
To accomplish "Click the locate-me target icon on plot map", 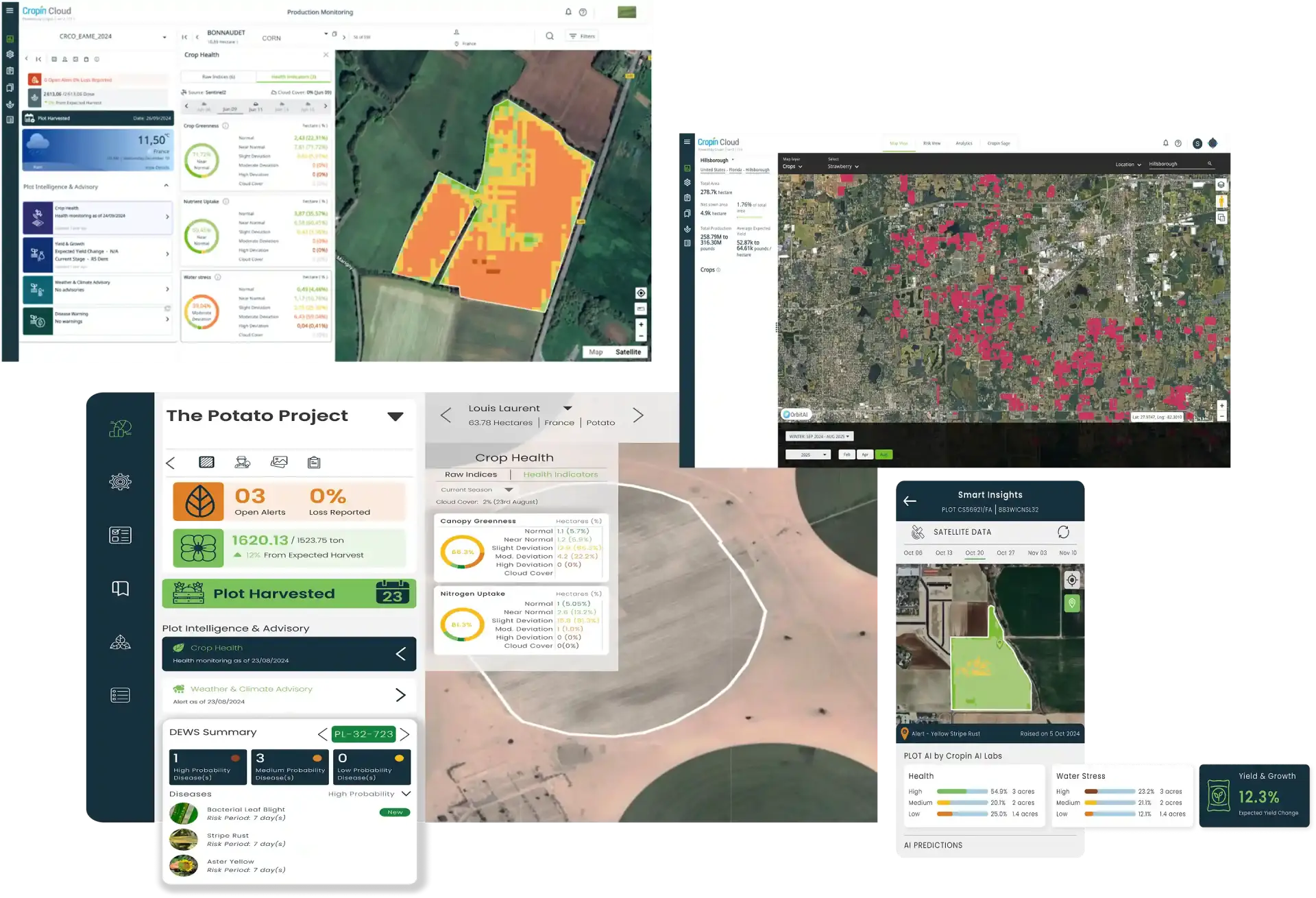I will pyautogui.click(x=1072, y=580).
